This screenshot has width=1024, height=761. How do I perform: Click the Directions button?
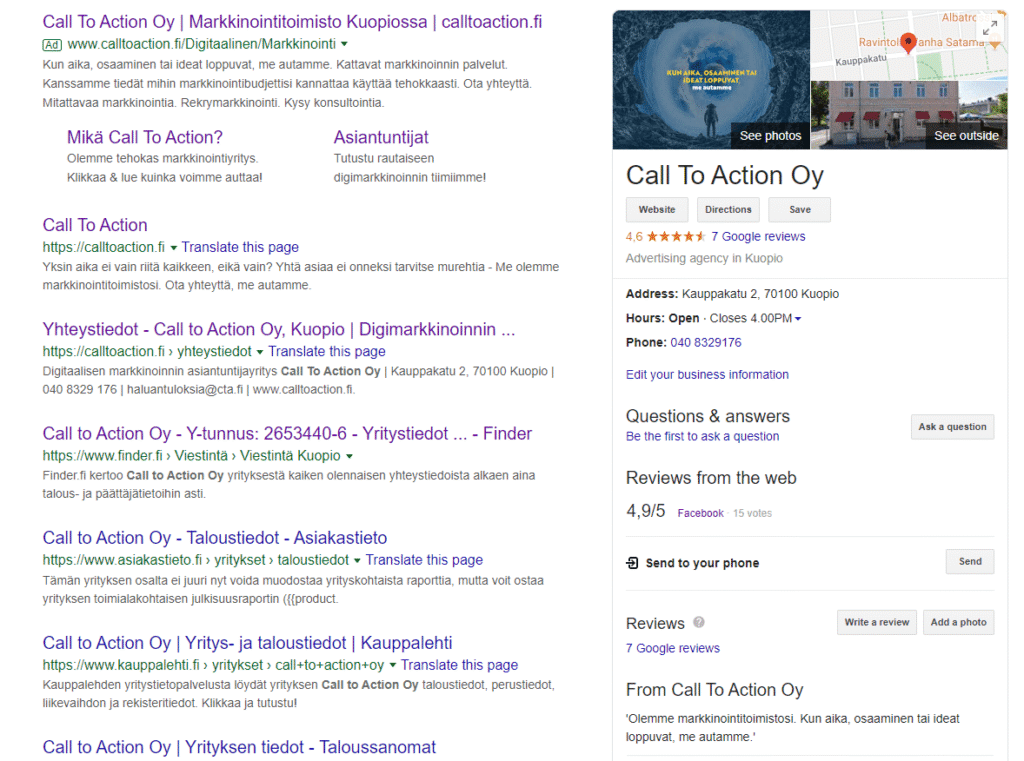tap(728, 210)
